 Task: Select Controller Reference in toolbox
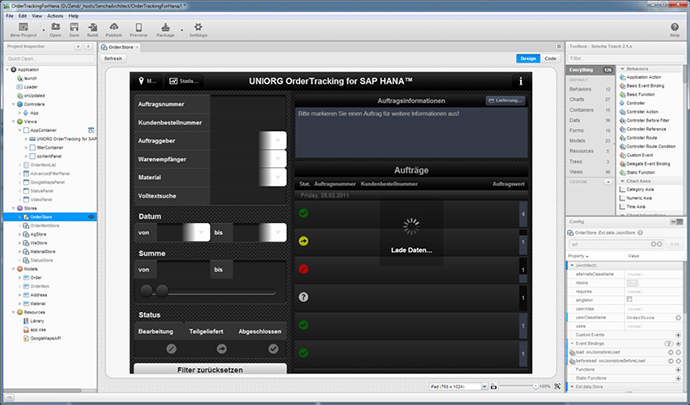coord(646,129)
